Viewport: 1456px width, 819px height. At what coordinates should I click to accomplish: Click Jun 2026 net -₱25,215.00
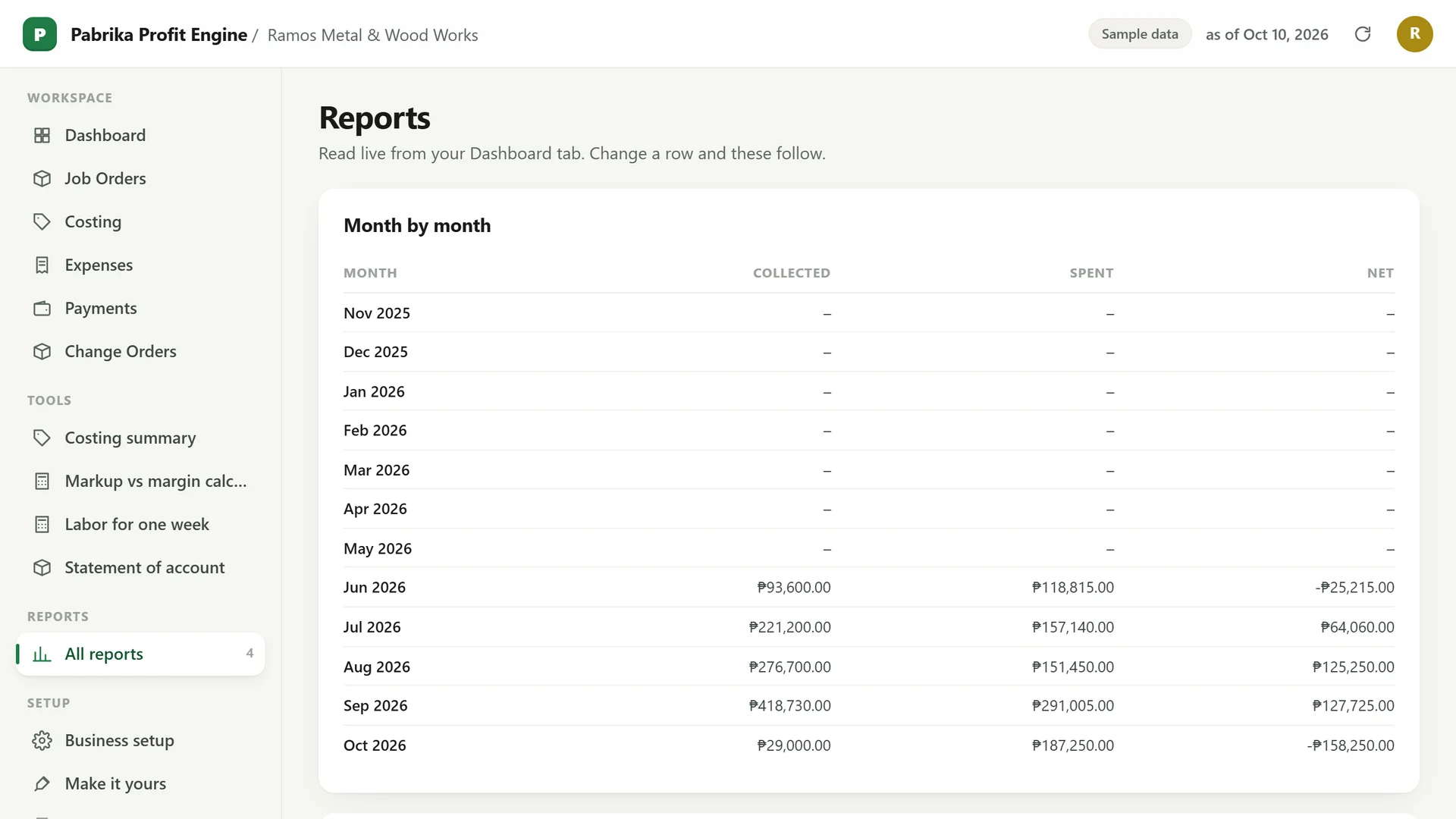tap(1354, 587)
